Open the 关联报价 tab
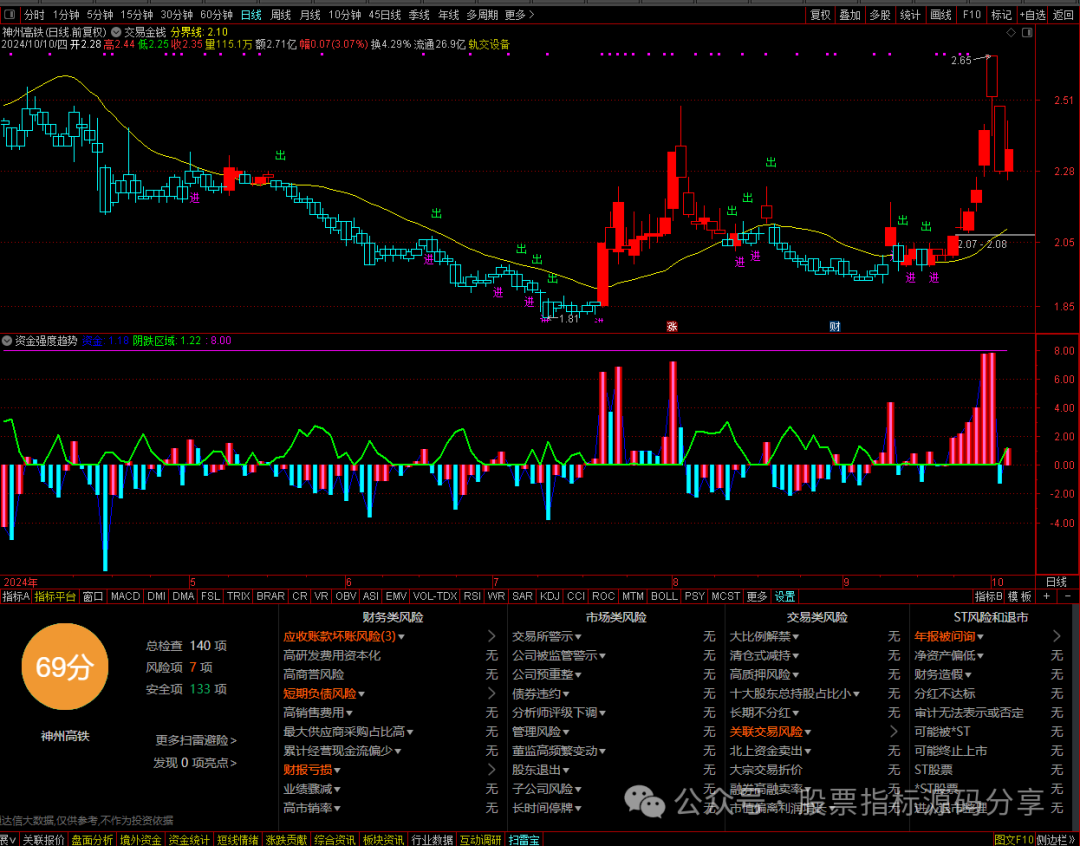The width and height of the screenshot is (1080, 846). coord(43,840)
